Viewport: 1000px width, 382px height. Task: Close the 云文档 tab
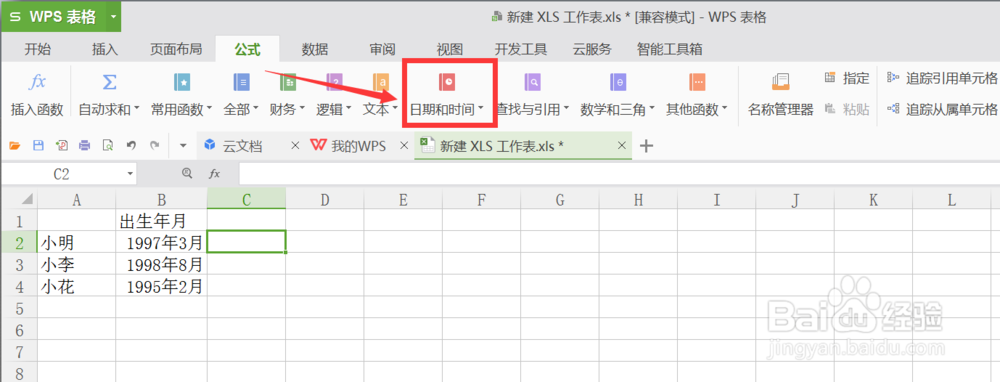point(295,146)
